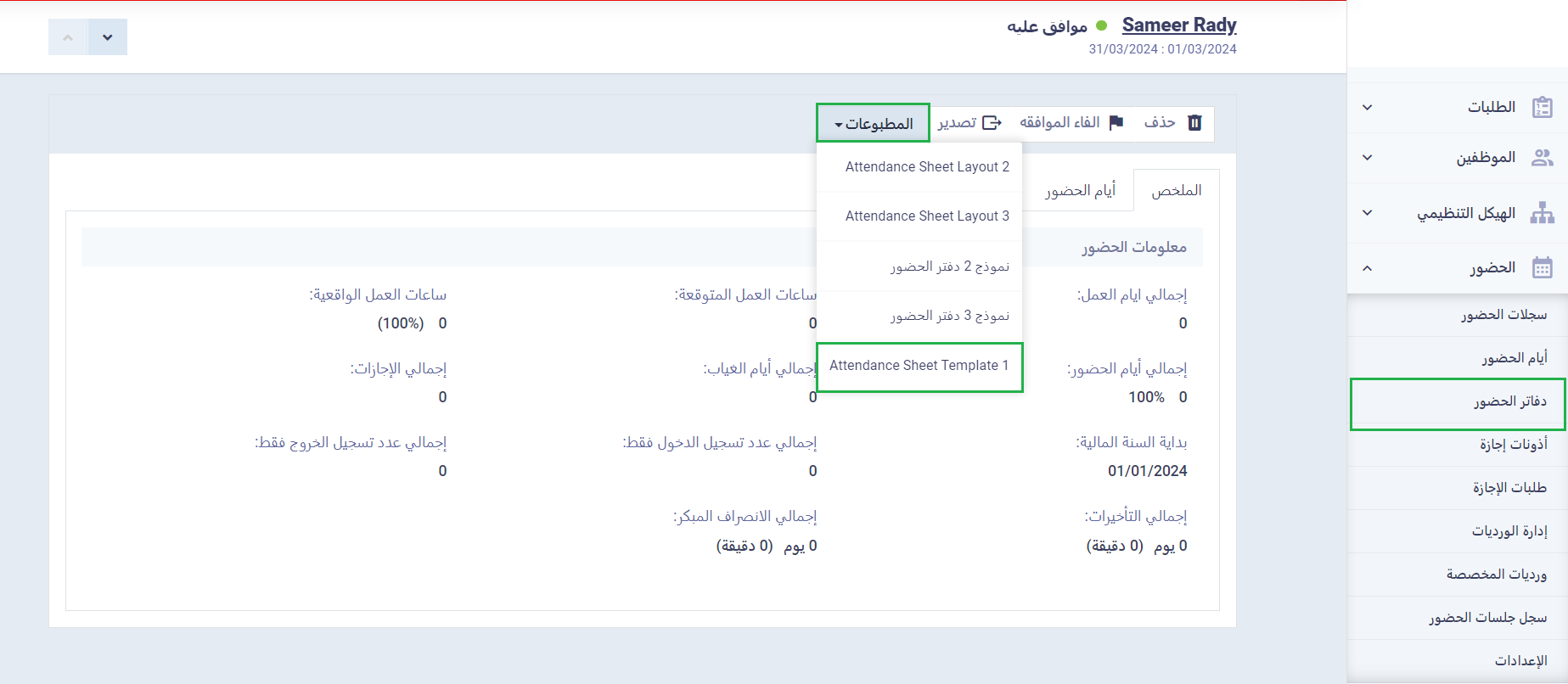This screenshot has width=1568, height=684.
Task: Expand the الموظفين sidebar section chevron
Action: (1367, 158)
